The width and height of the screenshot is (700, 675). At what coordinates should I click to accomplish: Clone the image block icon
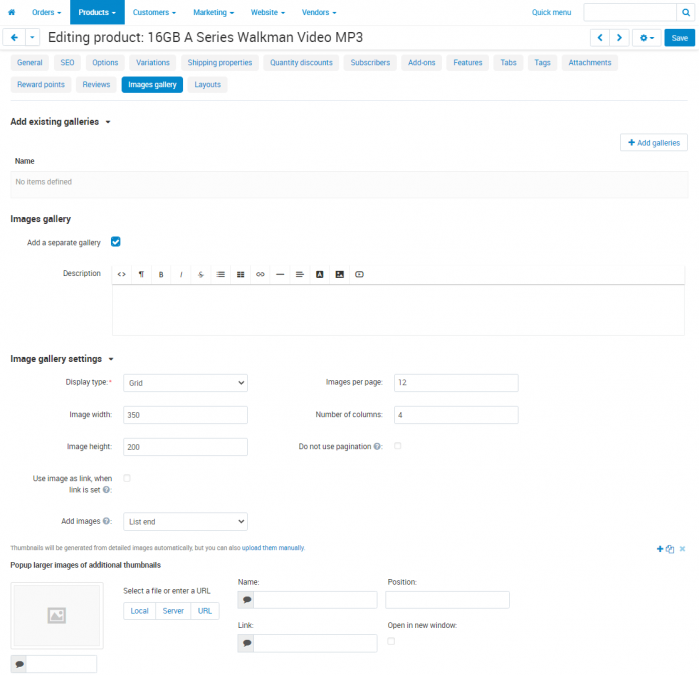pos(670,549)
